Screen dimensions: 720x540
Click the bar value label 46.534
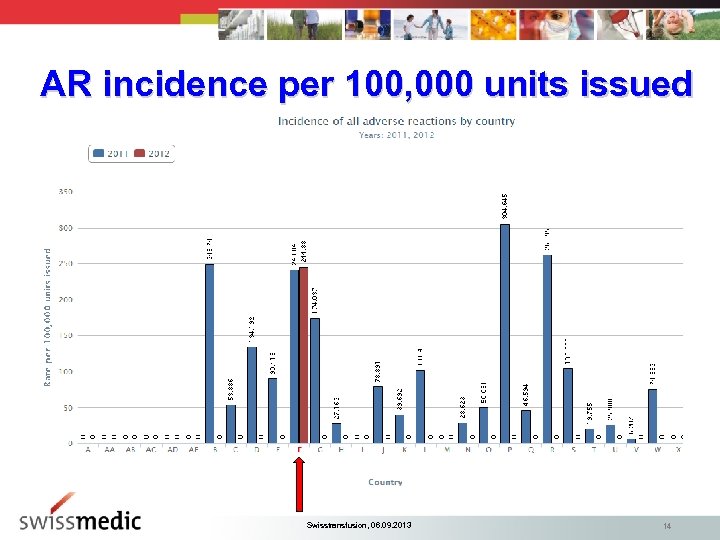click(526, 395)
